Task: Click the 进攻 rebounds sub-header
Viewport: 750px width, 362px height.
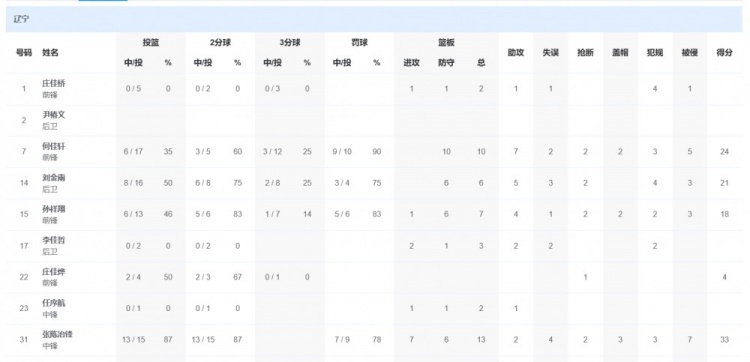Action: point(411,63)
